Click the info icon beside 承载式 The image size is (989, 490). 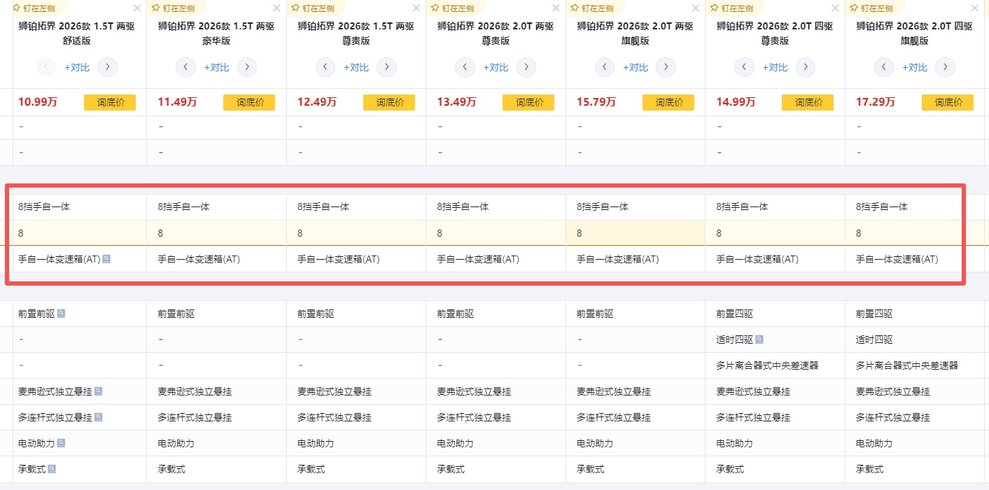point(51,469)
